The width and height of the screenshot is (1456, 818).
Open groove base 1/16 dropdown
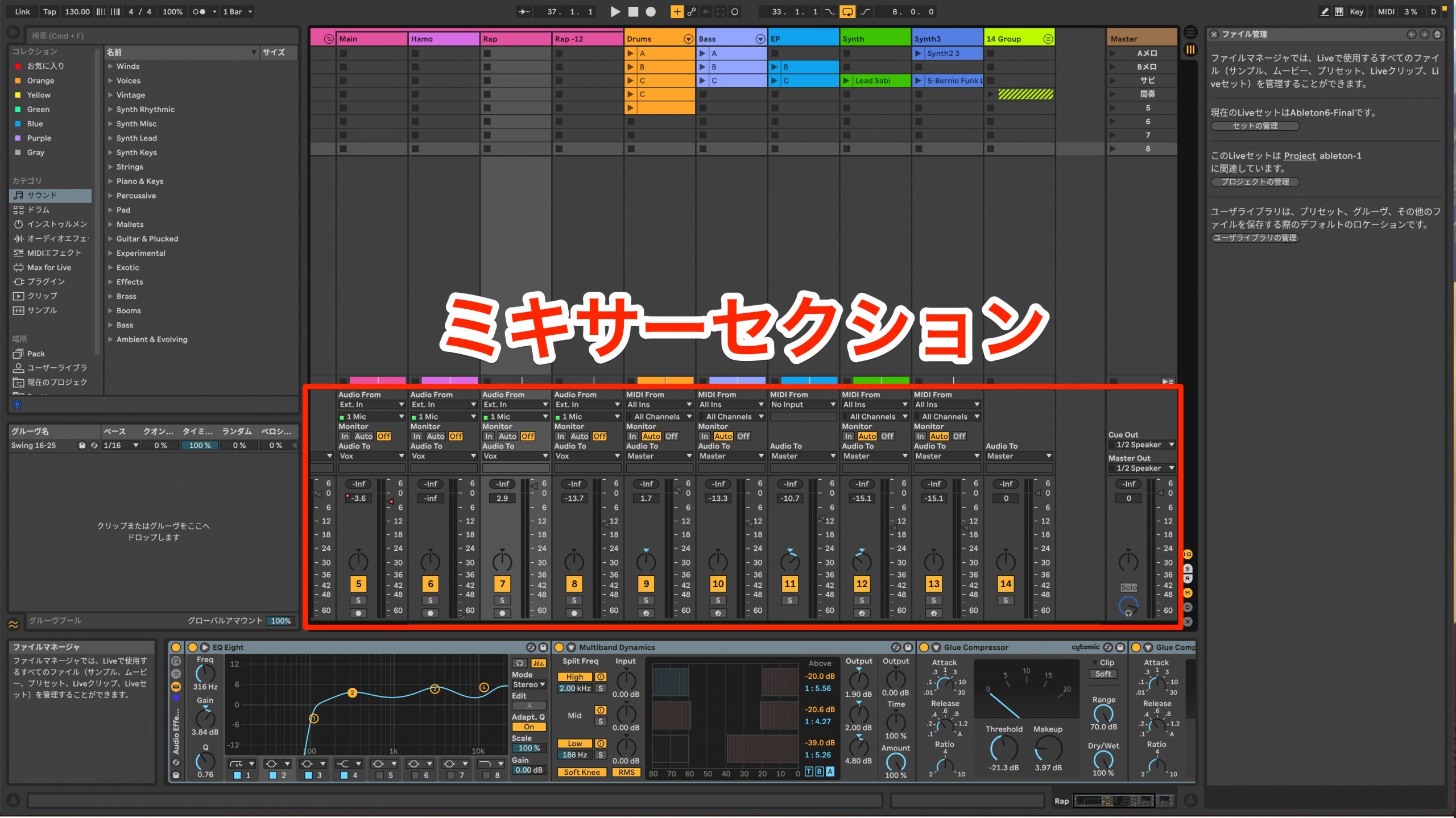point(121,445)
